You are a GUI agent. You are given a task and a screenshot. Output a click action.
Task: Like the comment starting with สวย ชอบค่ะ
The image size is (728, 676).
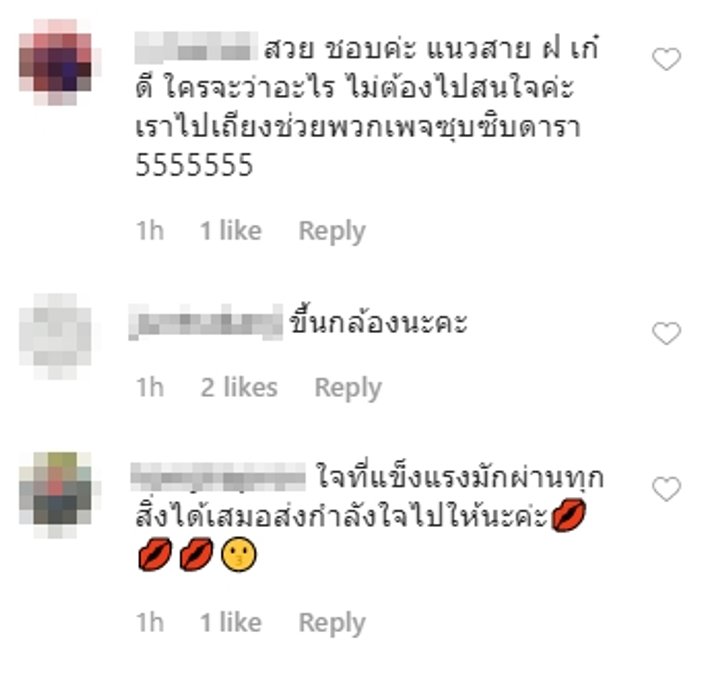666,59
